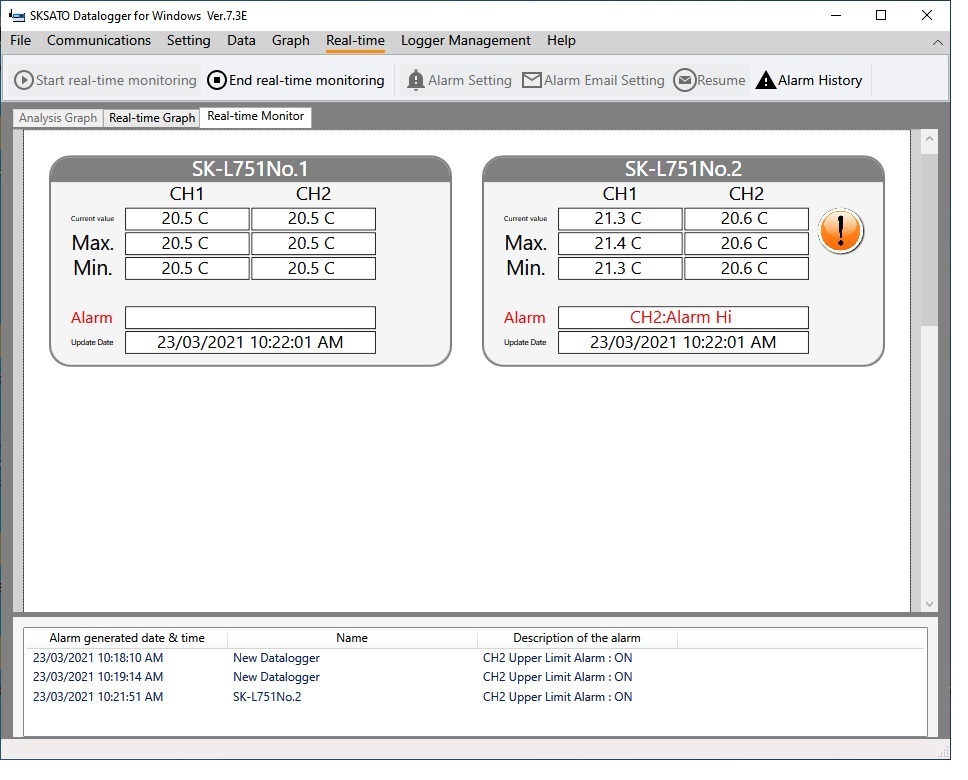The width and height of the screenshot is (968, 780).
Task: Click the monitor panel scroll up arrow
Action: (929, 140)
